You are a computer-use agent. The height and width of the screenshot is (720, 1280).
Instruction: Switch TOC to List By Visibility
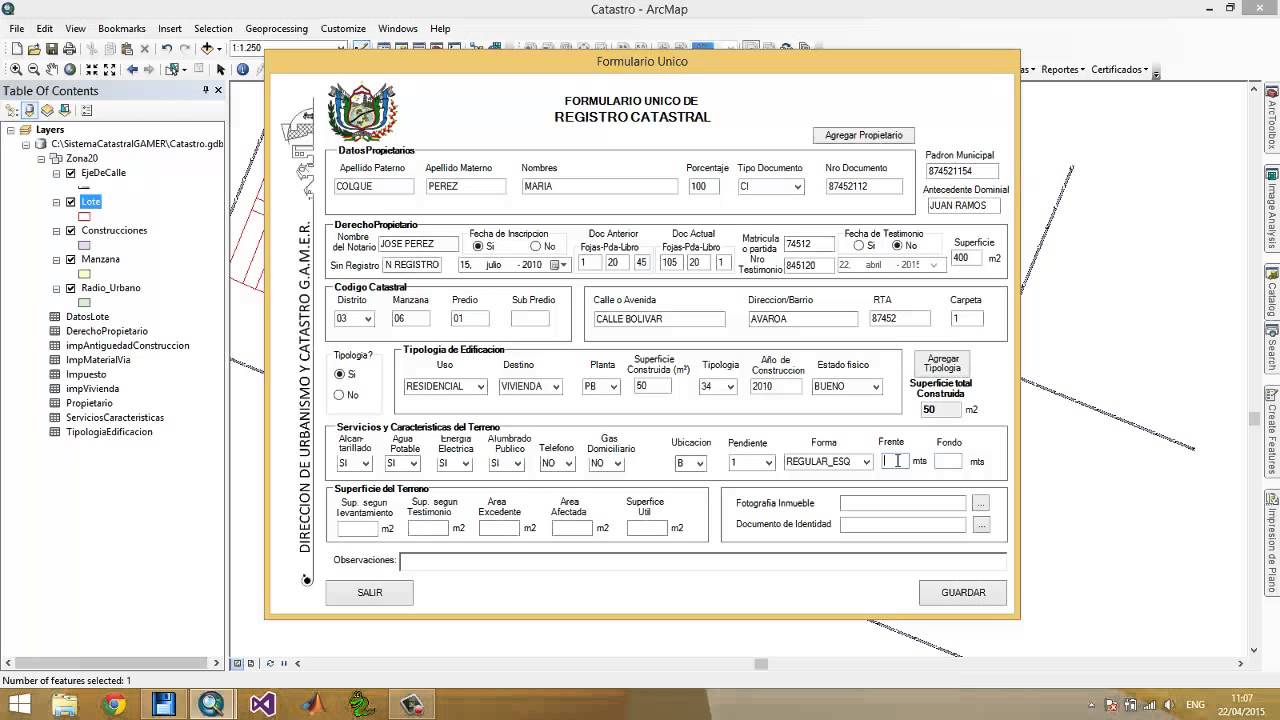click(x=46, y=110)
